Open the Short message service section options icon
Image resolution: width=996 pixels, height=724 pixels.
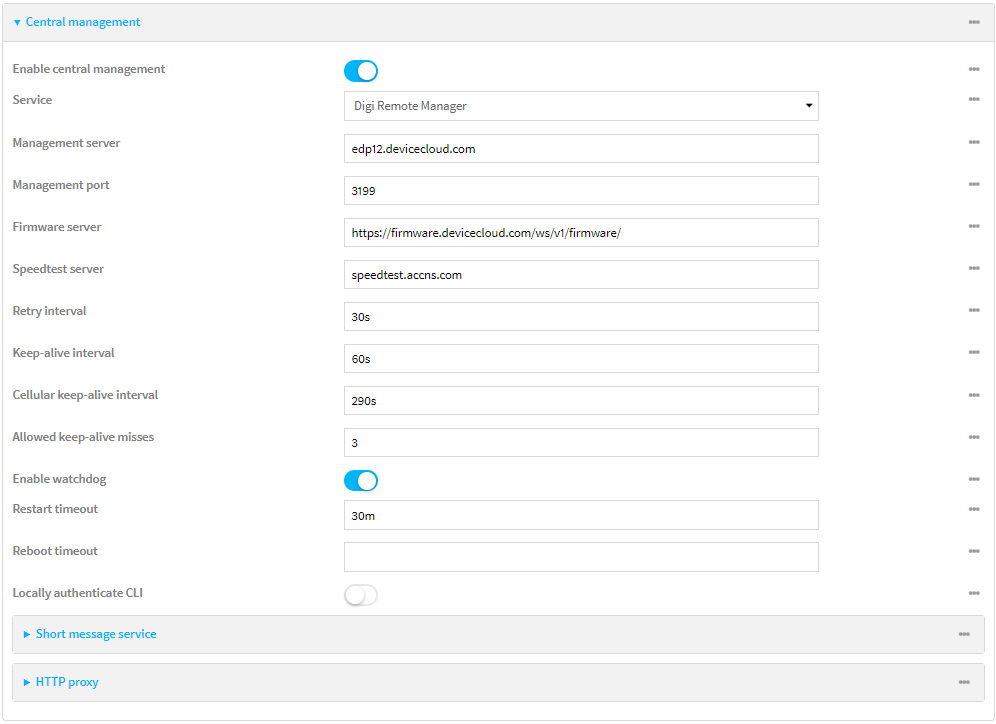[x=963, y=634]
